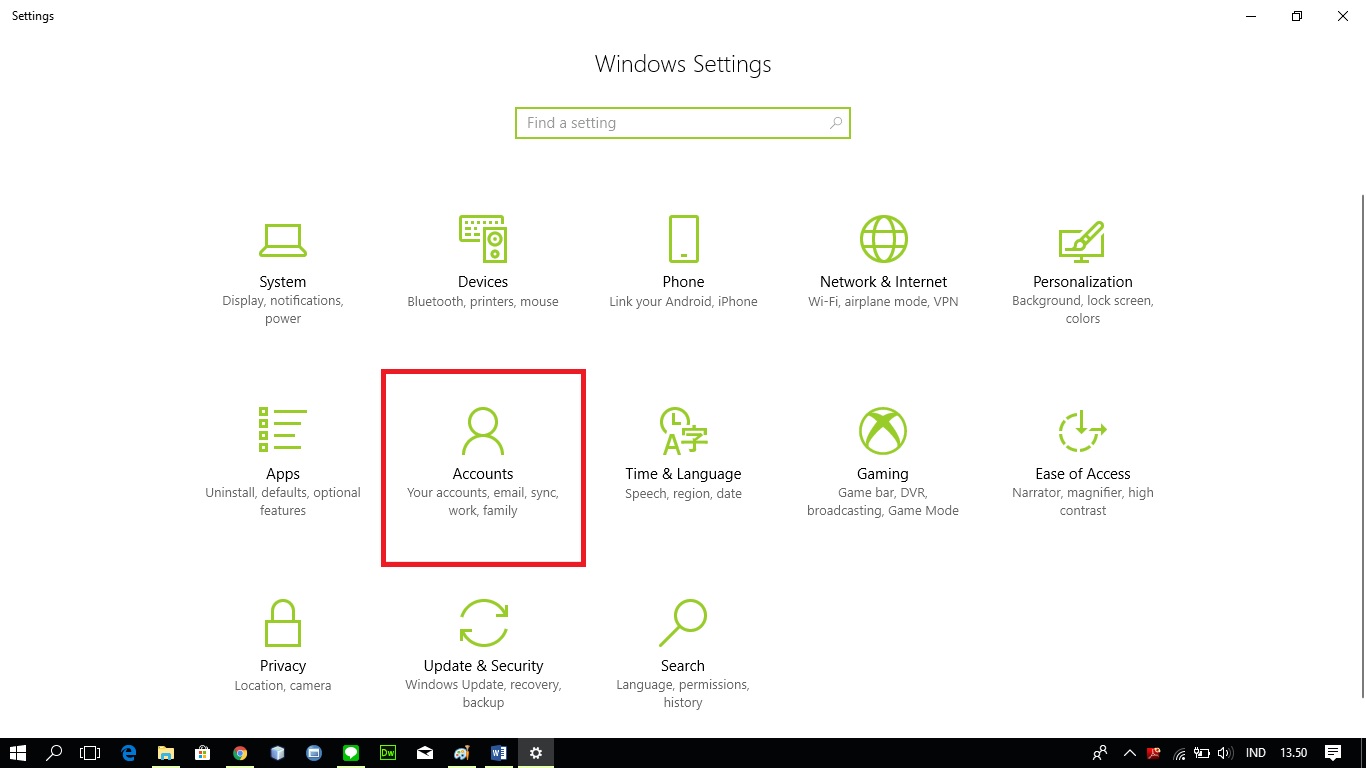The image size is (1366, 768).
Task: Open the Action Center notification icon
Action: coord(1332,753)
